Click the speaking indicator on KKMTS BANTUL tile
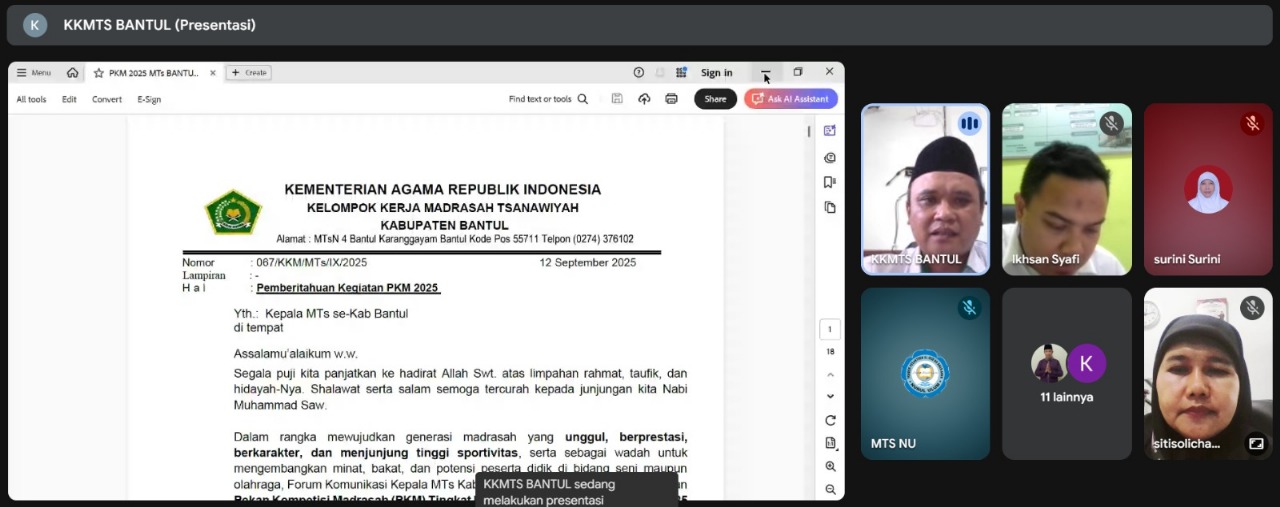 pos(969,124)
